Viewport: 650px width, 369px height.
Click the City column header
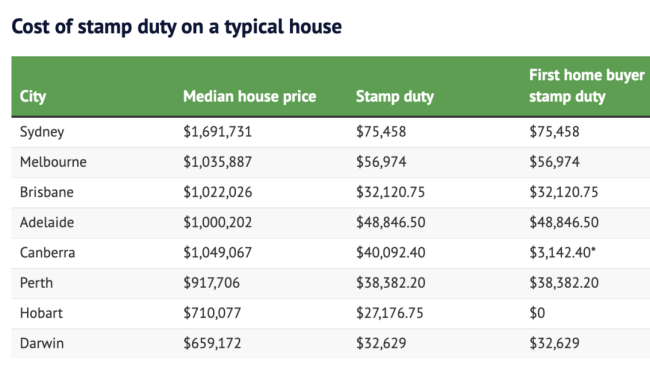(x=33, y=97)
